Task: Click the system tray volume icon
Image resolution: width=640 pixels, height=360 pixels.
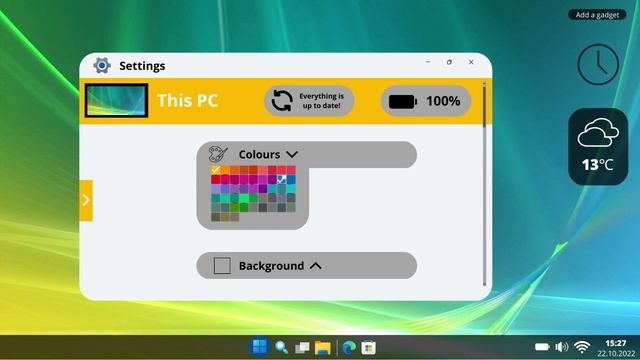Action: point(562,347)
